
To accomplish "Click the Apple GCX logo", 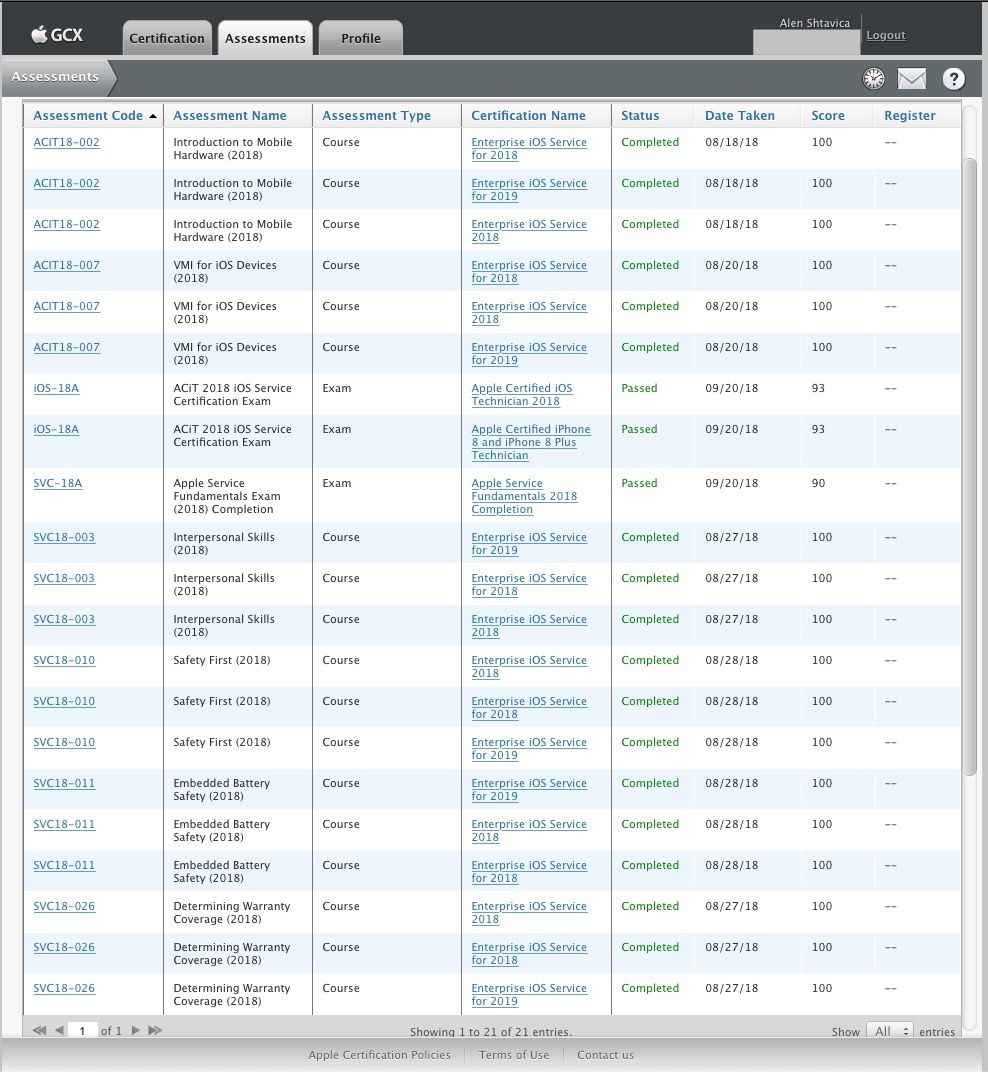I will (x=57, y=36).
